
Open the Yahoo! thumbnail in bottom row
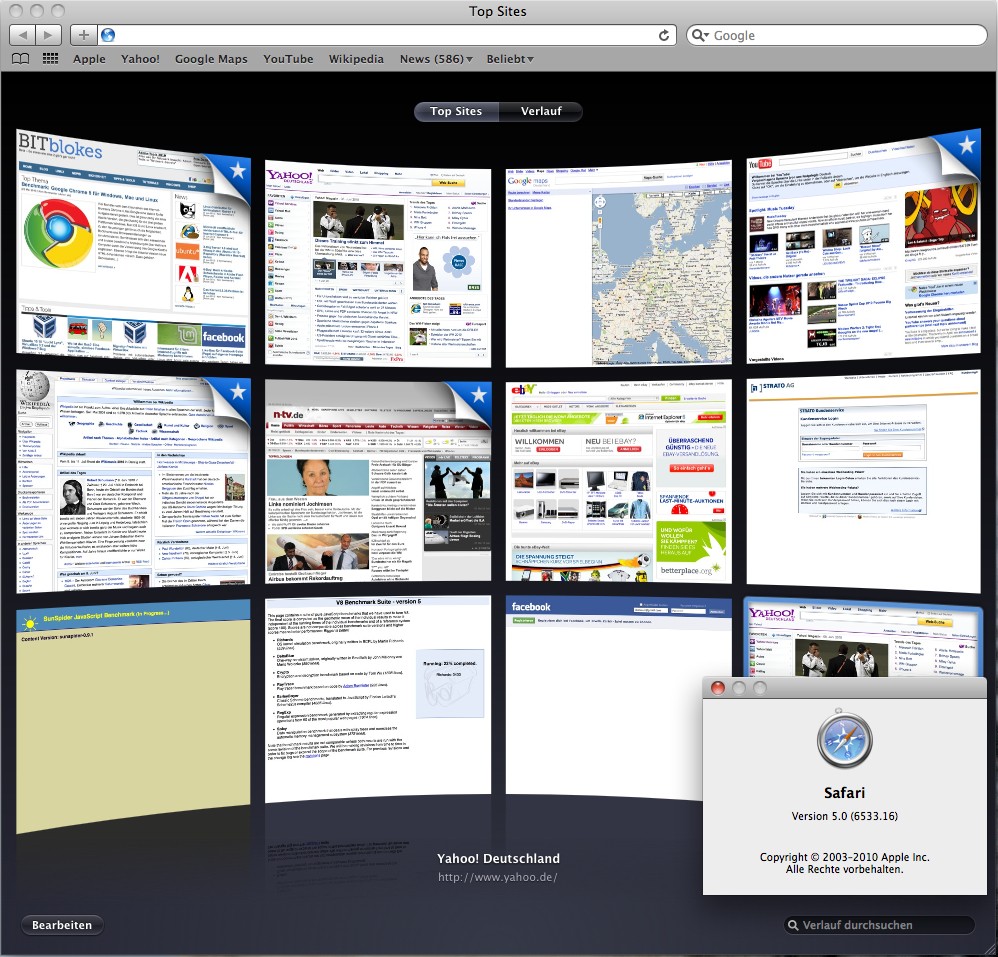863,638
